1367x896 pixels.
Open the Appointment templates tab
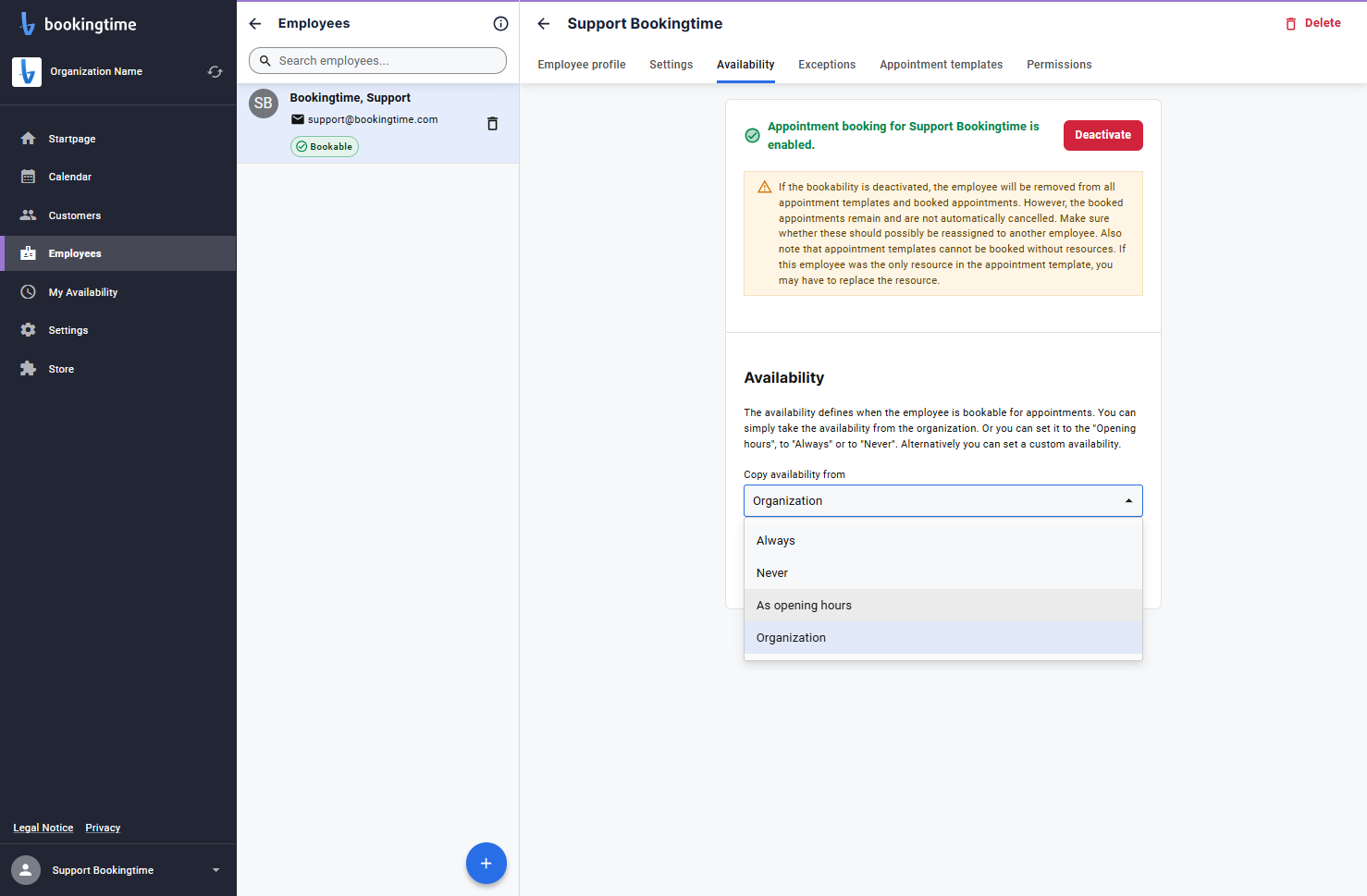click(x=941, y=65)
